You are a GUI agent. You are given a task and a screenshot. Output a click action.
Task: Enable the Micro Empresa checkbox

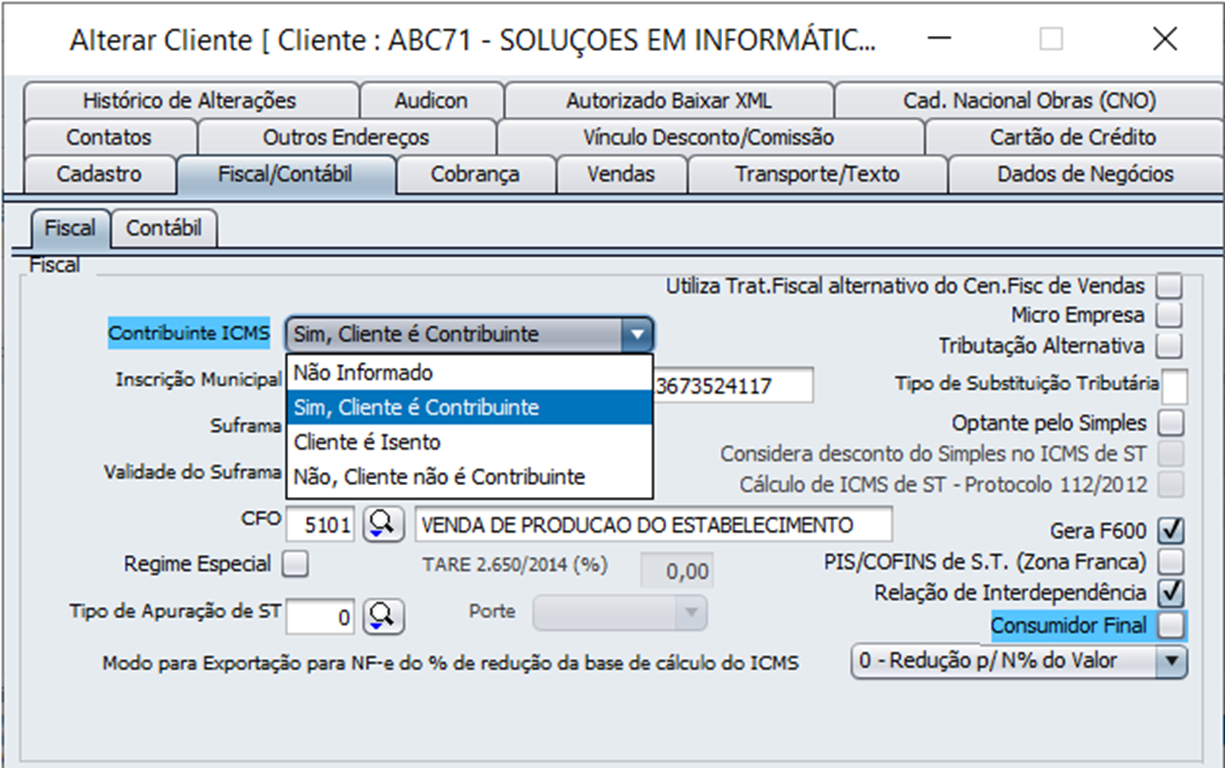click(1169, 315)
